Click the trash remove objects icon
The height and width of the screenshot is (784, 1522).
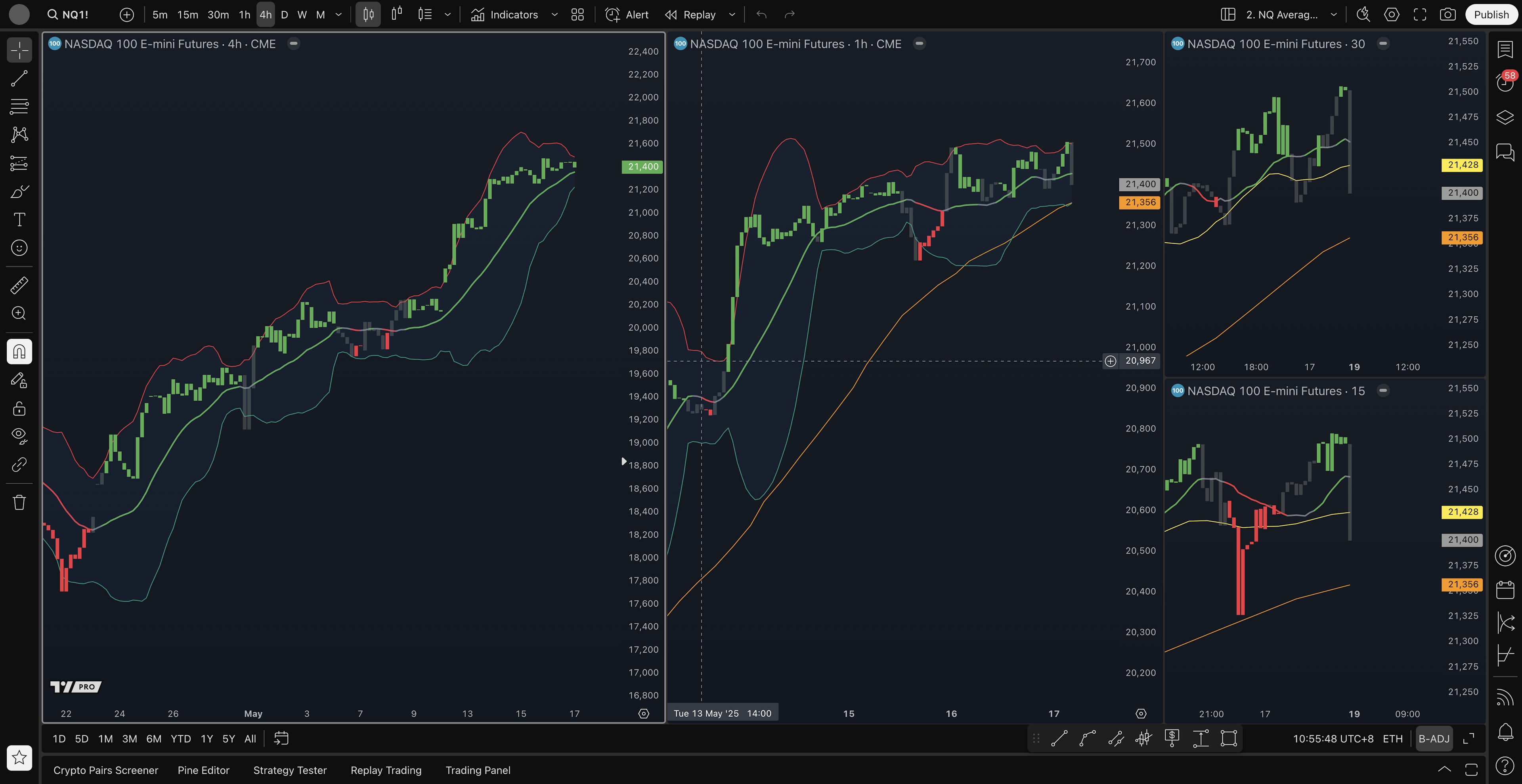[19, 502]
